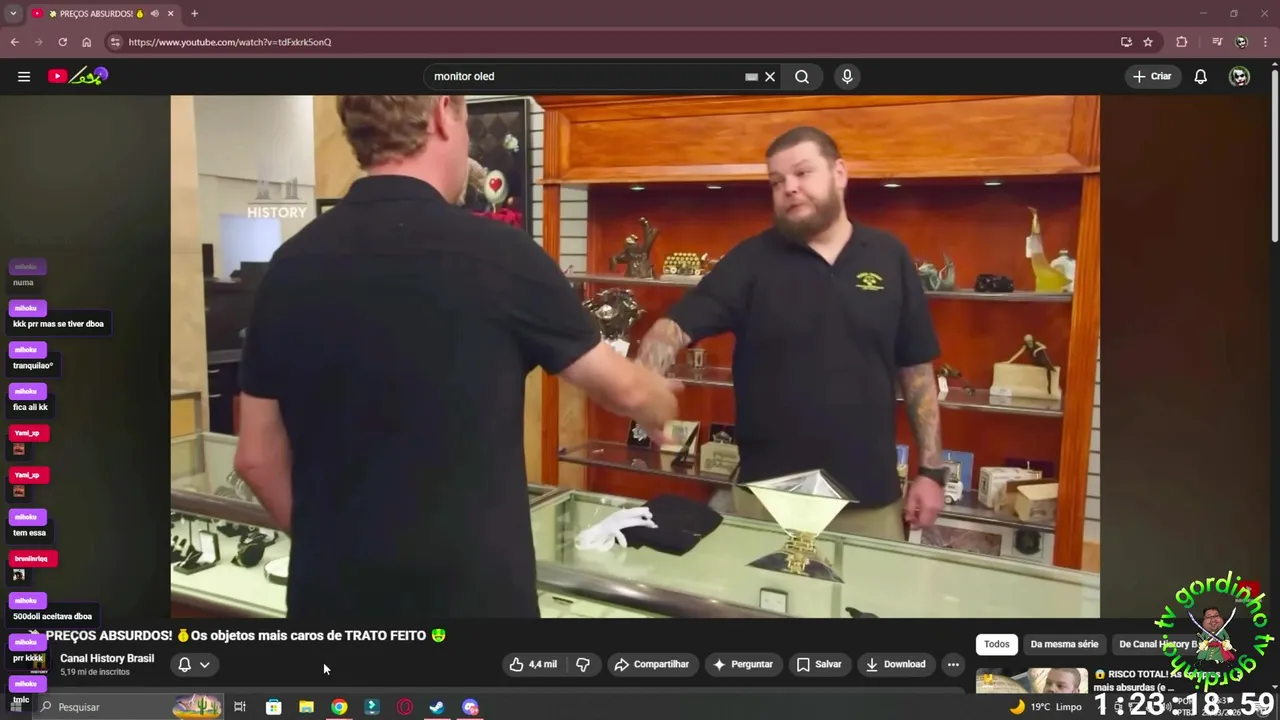Run search with the magnifier button

802,76
